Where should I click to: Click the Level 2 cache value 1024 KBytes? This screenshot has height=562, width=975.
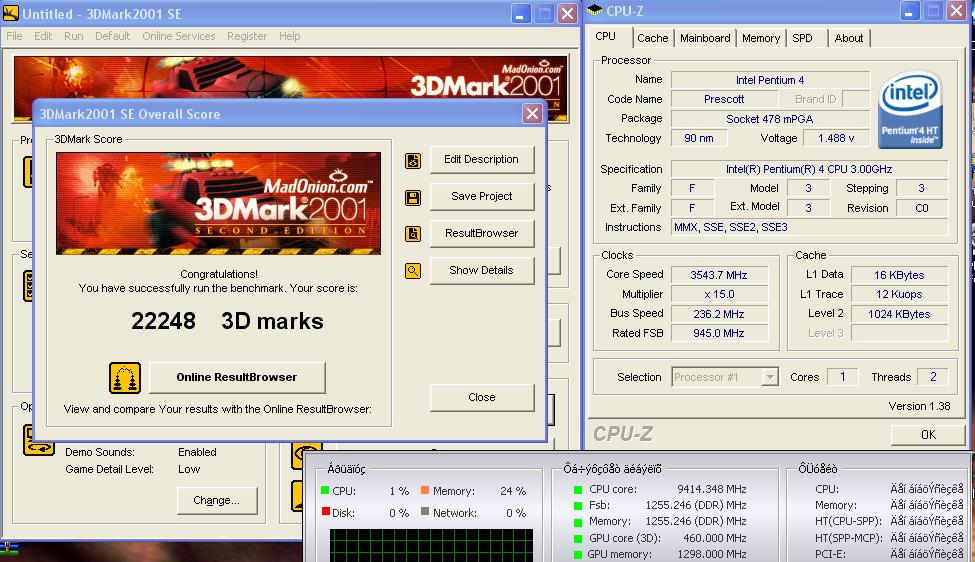tap(899, 314)
